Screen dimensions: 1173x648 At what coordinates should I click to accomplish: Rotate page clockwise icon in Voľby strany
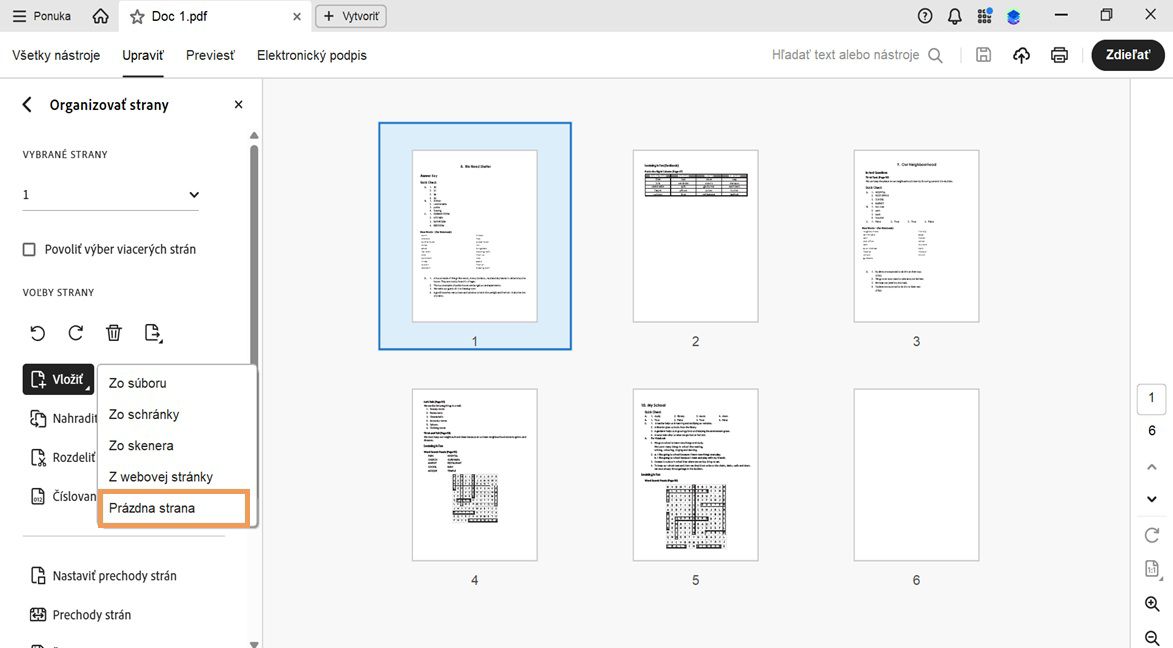click(76, 333)
